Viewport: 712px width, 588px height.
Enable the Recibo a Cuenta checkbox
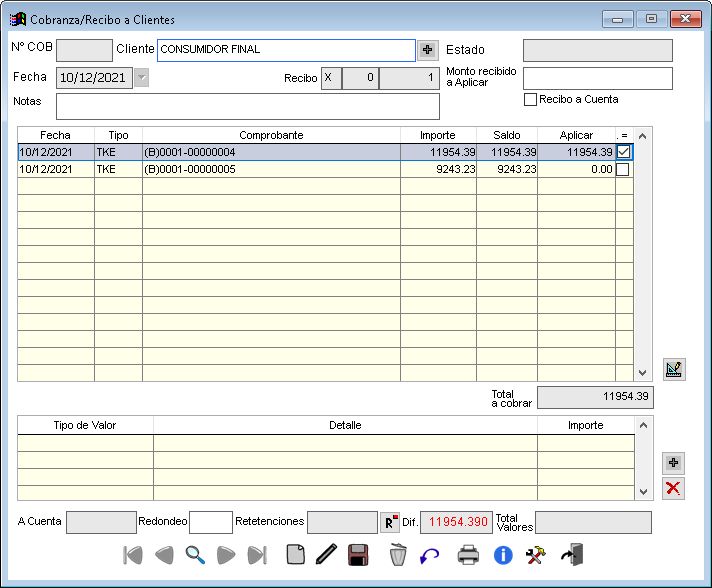531,99
